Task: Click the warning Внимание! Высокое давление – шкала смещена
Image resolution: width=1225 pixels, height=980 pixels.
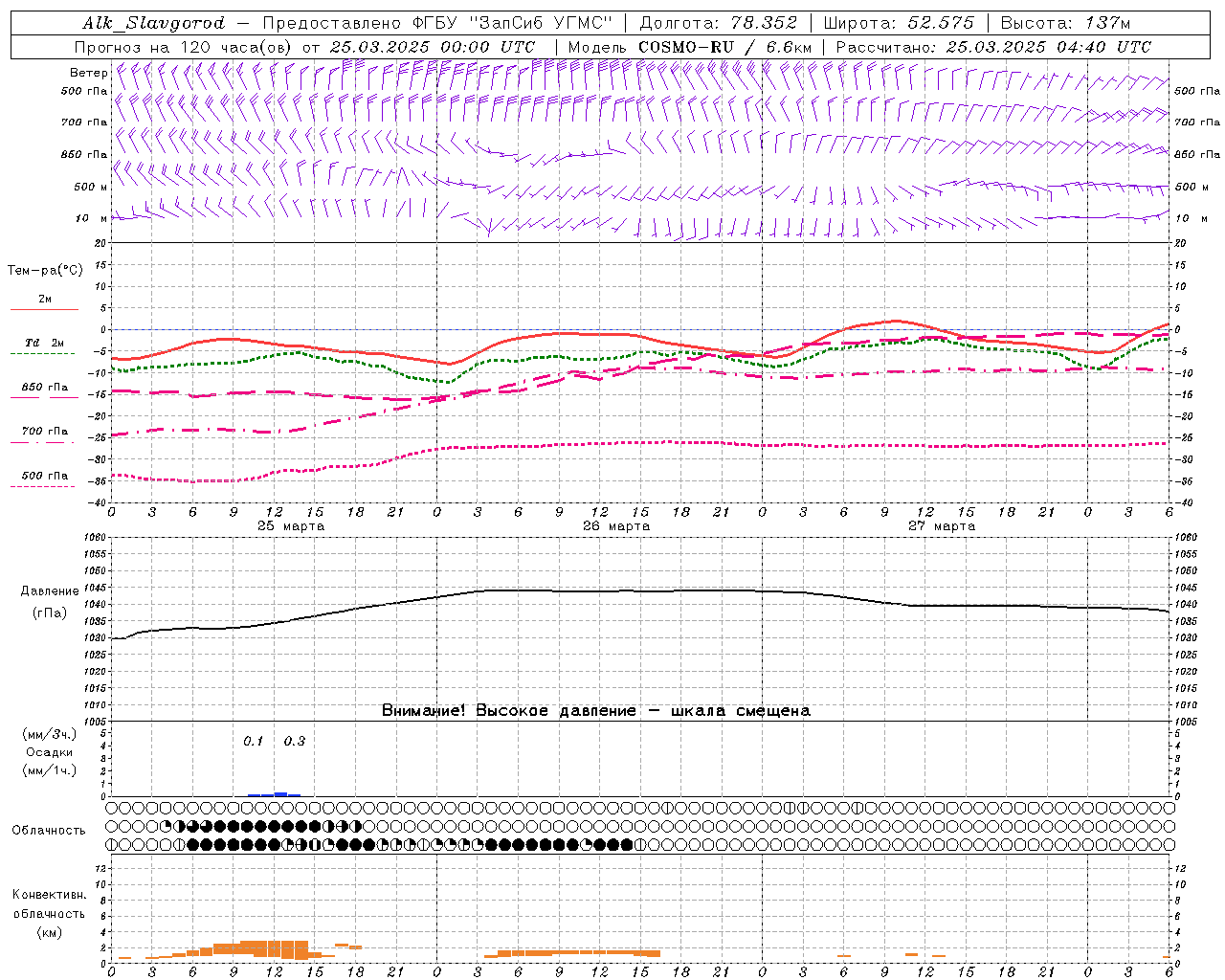Action: coord(596,710)
